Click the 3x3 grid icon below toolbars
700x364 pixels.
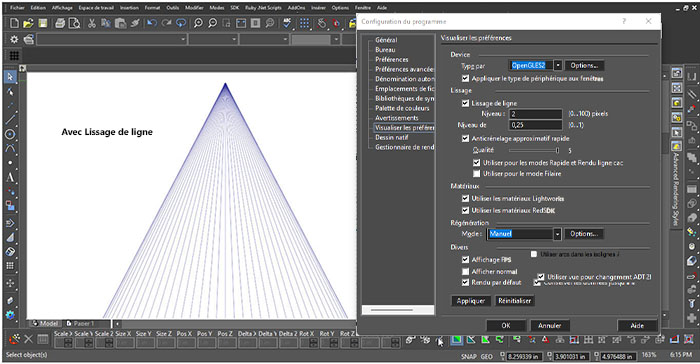pos(14,55)
